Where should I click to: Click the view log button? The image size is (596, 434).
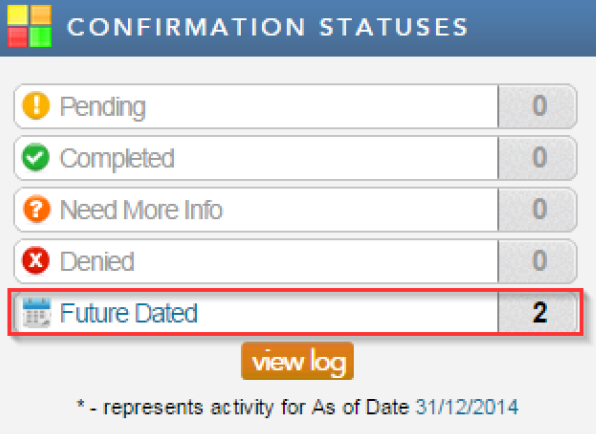pyautogui.click(x=298, y=361)
